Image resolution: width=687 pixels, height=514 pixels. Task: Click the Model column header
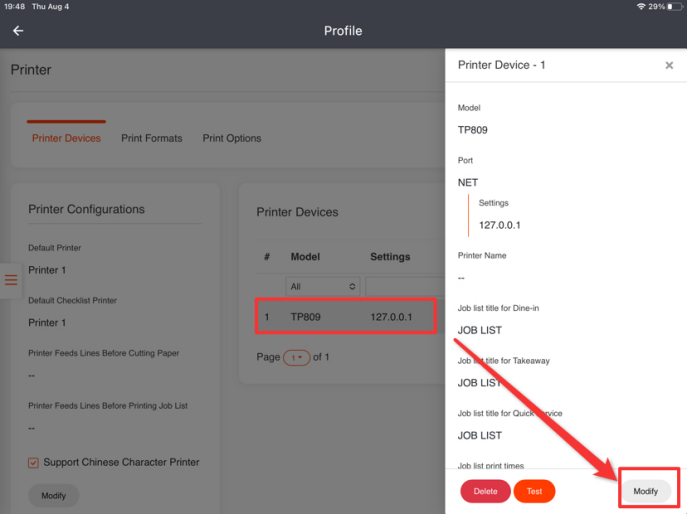[305, 257]
